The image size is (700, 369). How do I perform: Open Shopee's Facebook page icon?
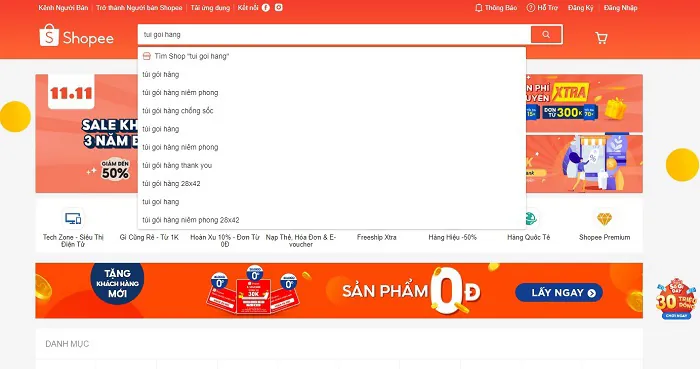[266, 8]
